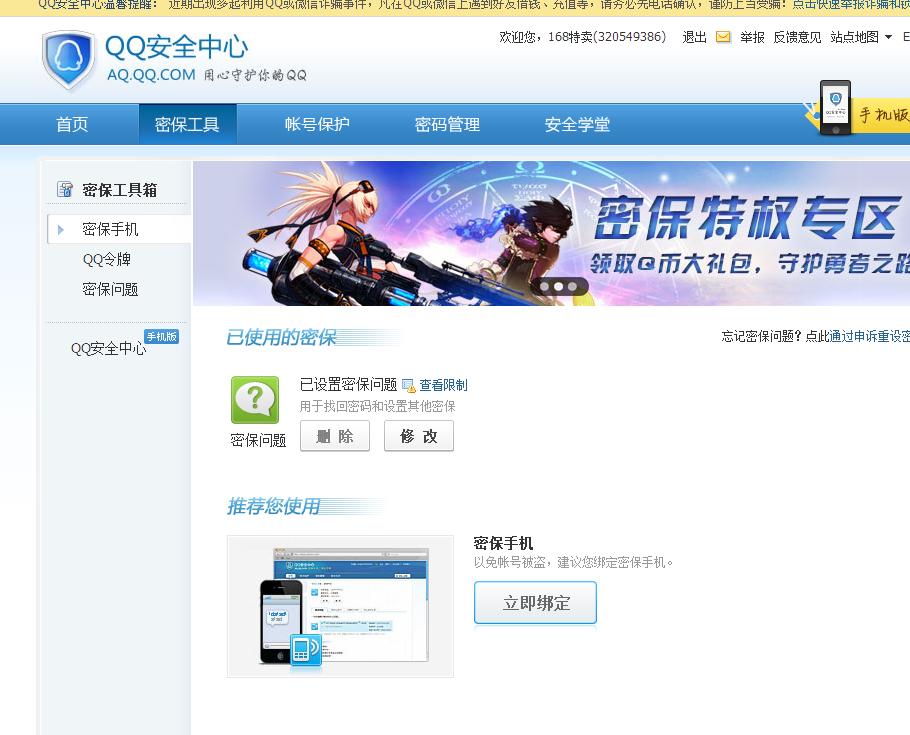Click the green 密保问题 question mark icon

(x=255, y=399)
